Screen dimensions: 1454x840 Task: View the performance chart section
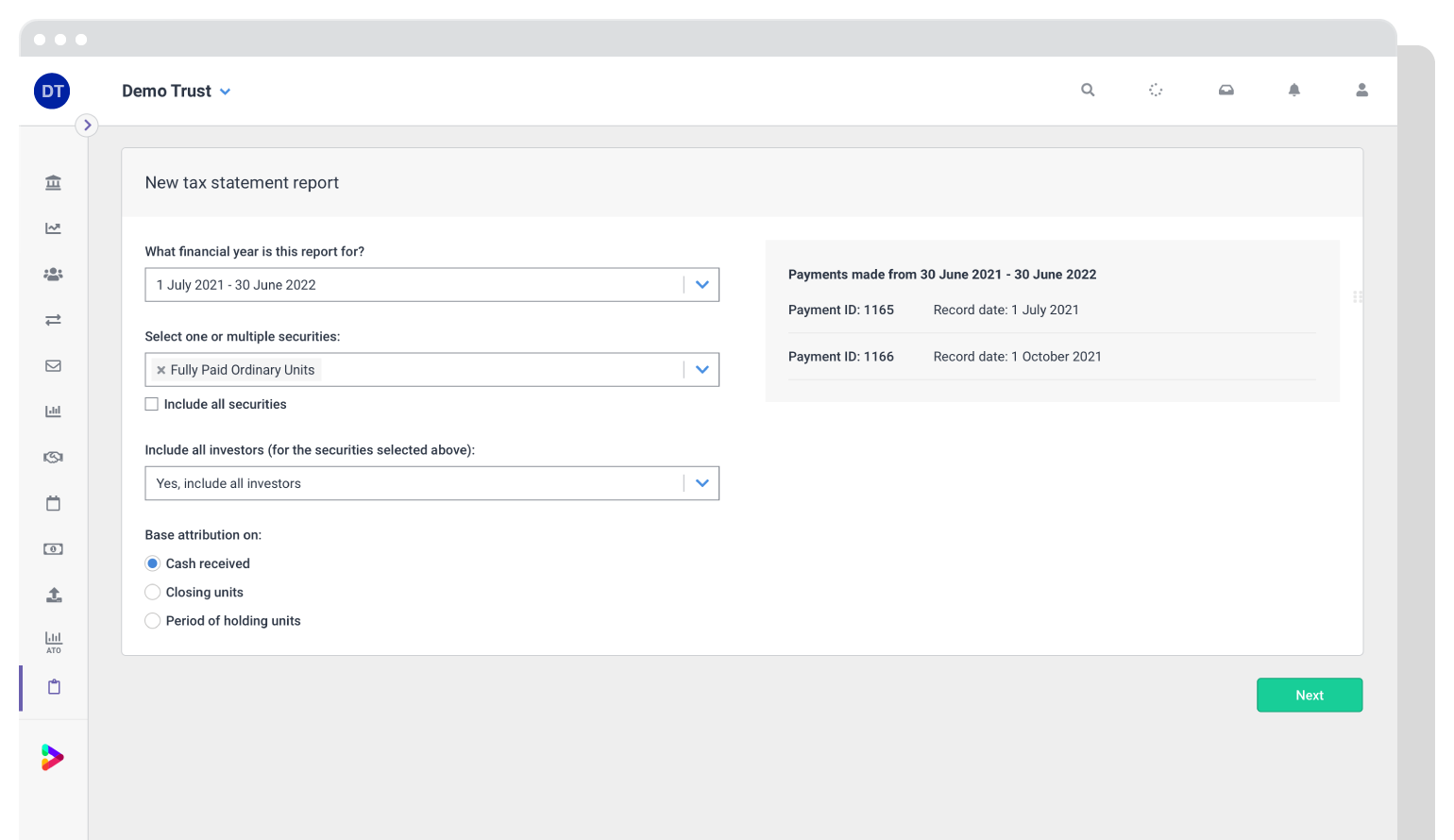(54, 228)
